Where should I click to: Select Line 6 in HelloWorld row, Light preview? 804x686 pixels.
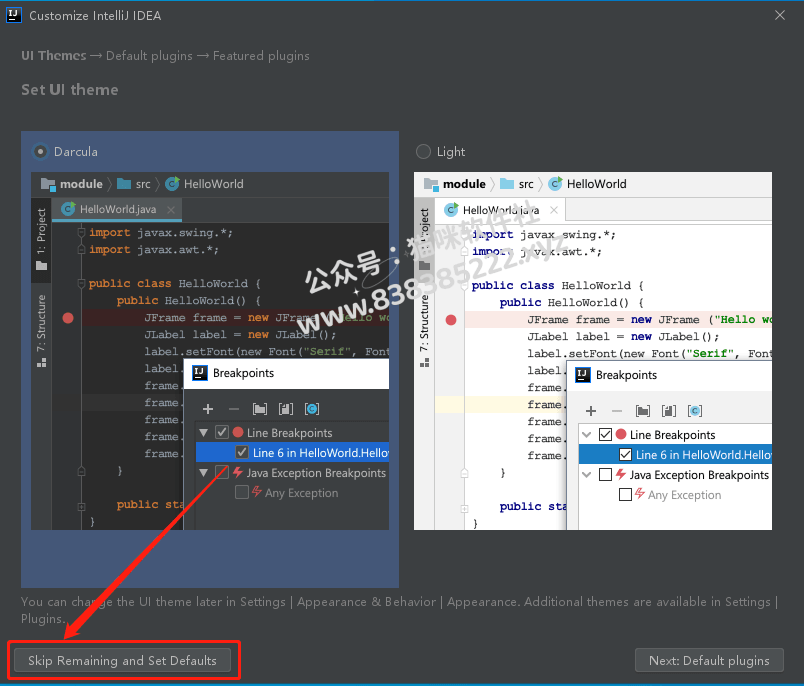pos(675,454)
